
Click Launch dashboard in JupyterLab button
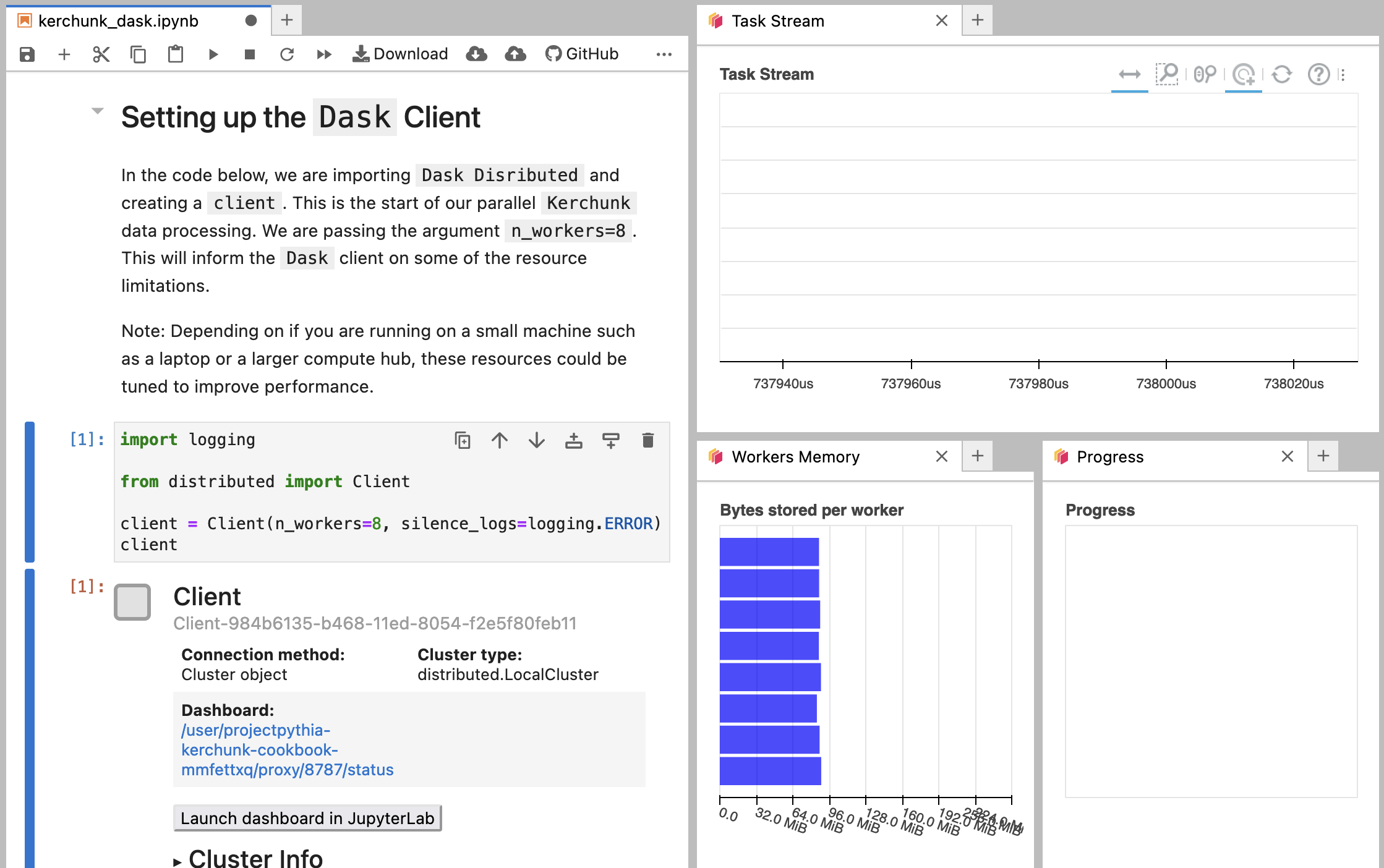[x=307, y=818]
